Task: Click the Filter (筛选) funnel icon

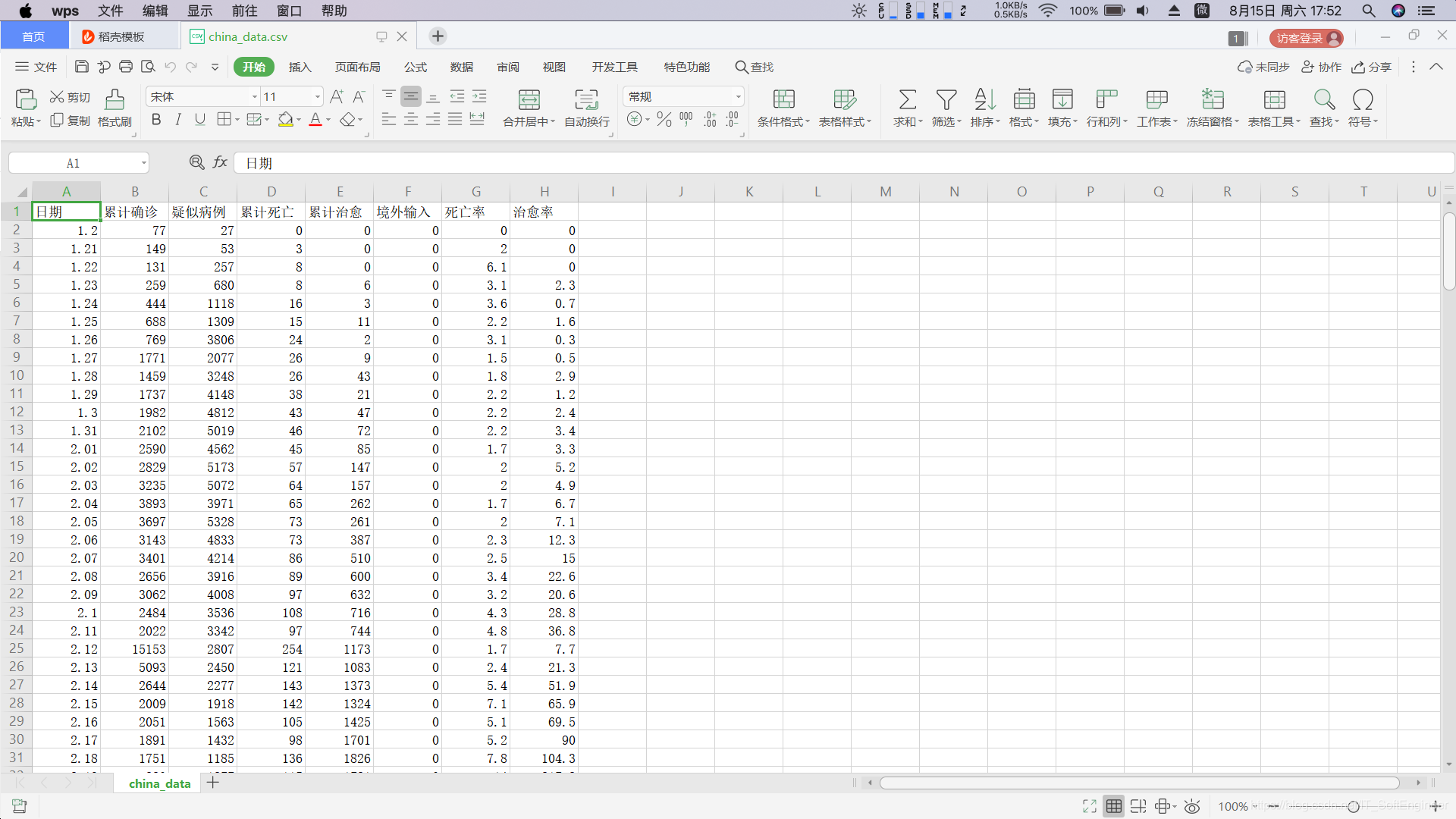Action: pos(946,99)
